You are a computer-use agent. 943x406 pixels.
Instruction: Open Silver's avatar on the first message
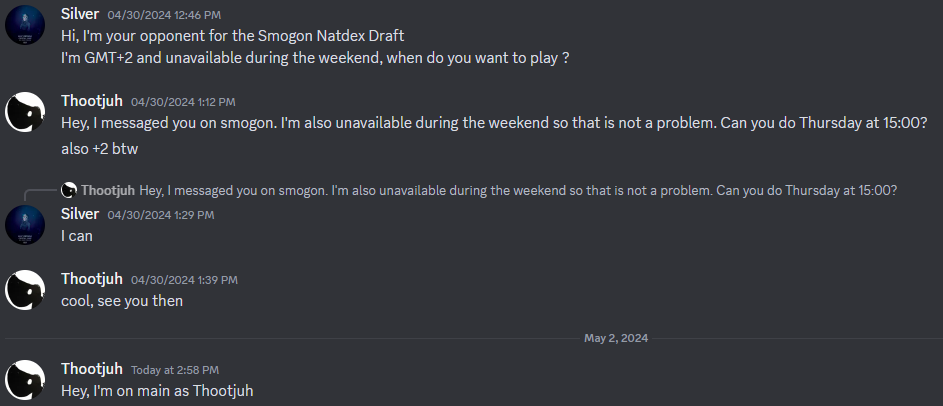[x=25, y=25]
